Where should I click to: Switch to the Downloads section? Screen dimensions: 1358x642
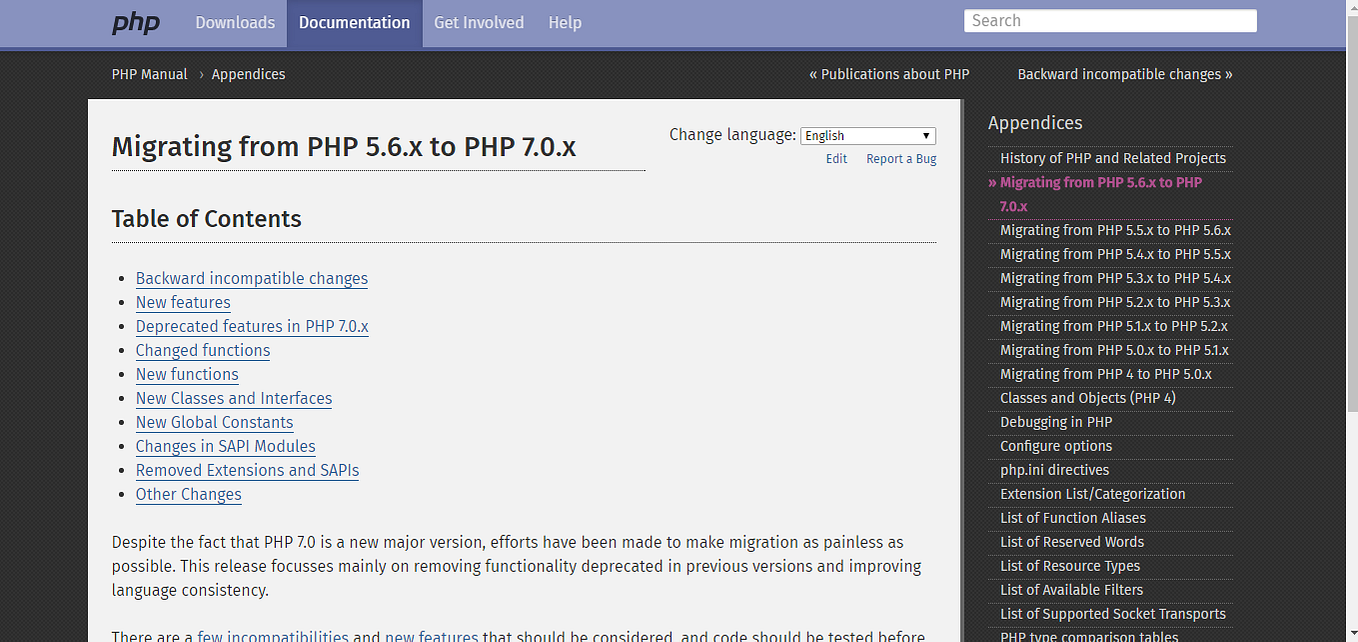(234, 22)
